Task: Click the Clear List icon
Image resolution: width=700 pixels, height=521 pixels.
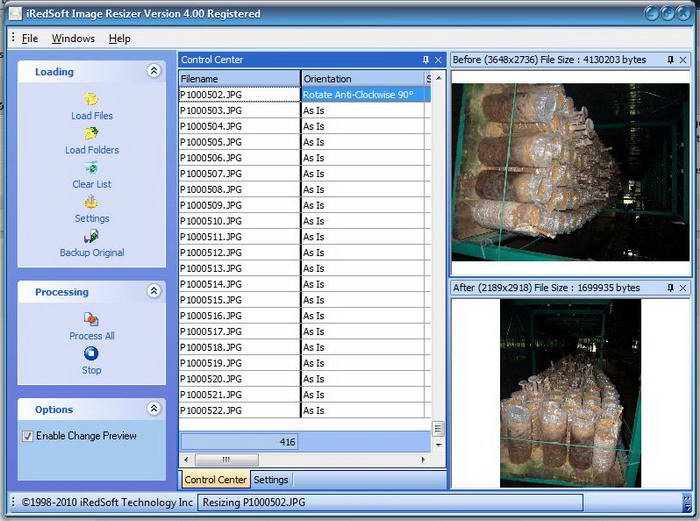Action: [x=91, y=168]
